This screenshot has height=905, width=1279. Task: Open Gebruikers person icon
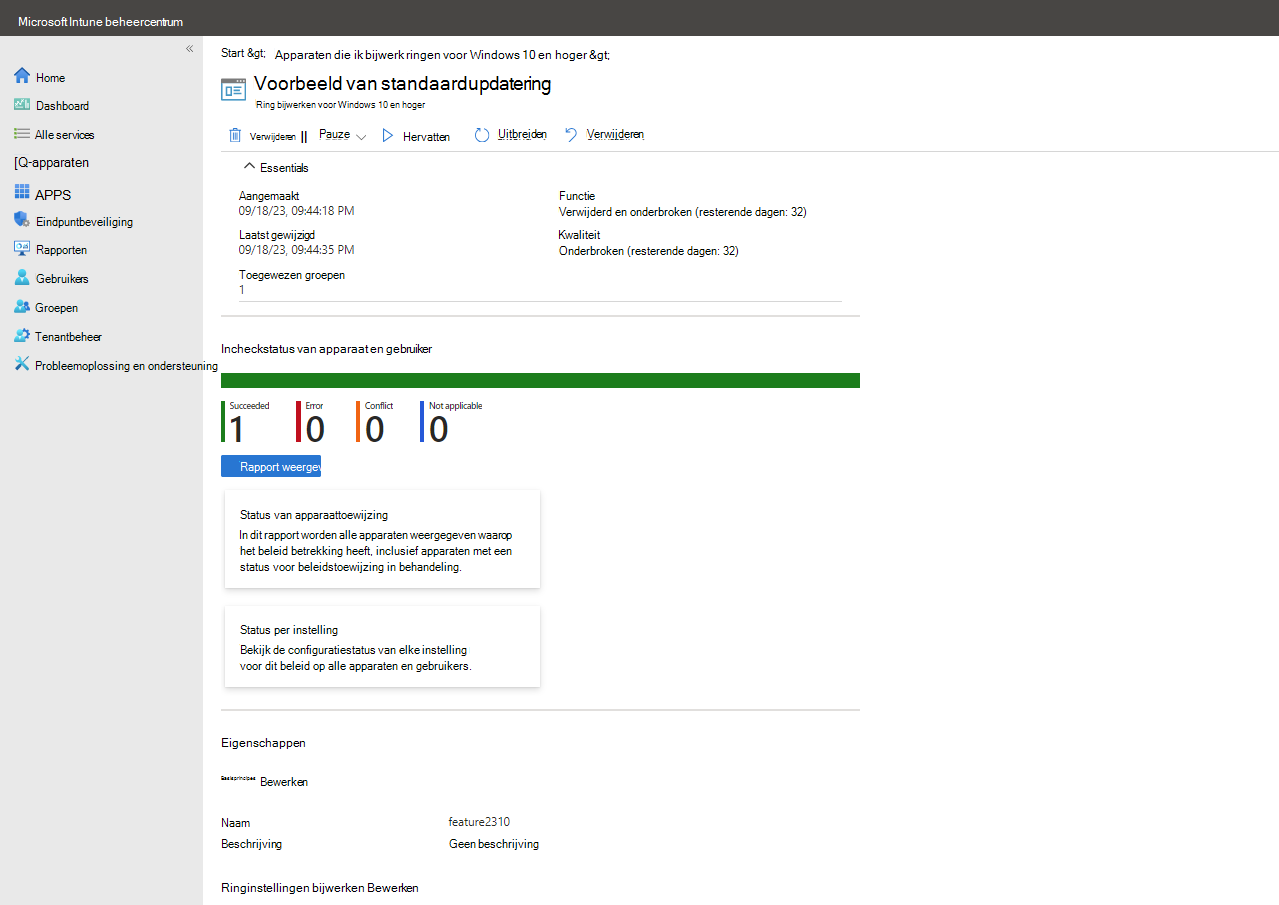pos(22,278)
